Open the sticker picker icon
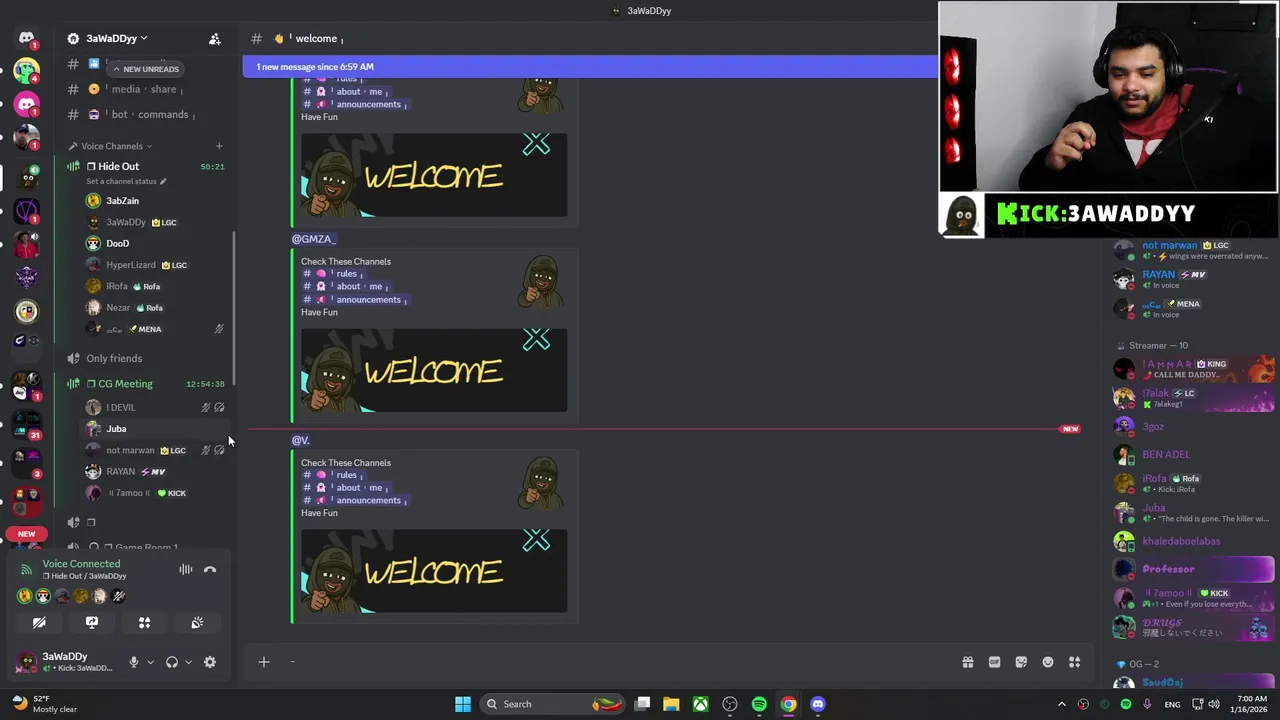 click(1021, 662)
